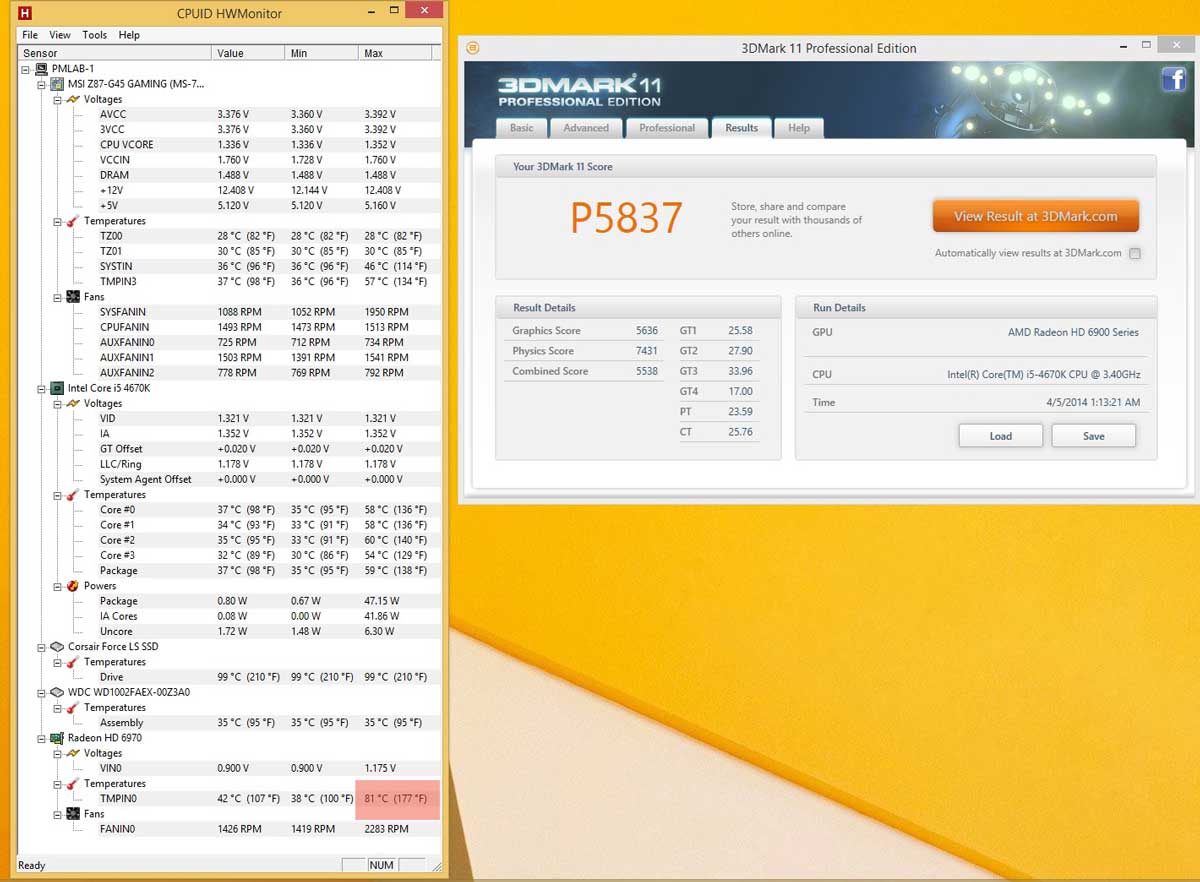
Task: Click the Radeon HD 6970 card icon
Action: pyautogui.click(x=57, y=738)
